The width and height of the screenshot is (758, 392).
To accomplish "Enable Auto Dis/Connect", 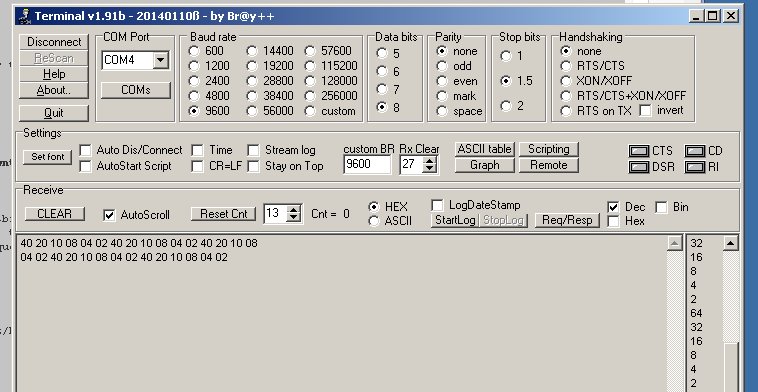I will point(86,150).
